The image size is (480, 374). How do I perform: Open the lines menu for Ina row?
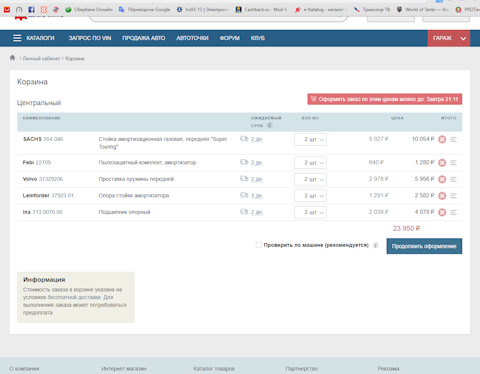[453, 212]
